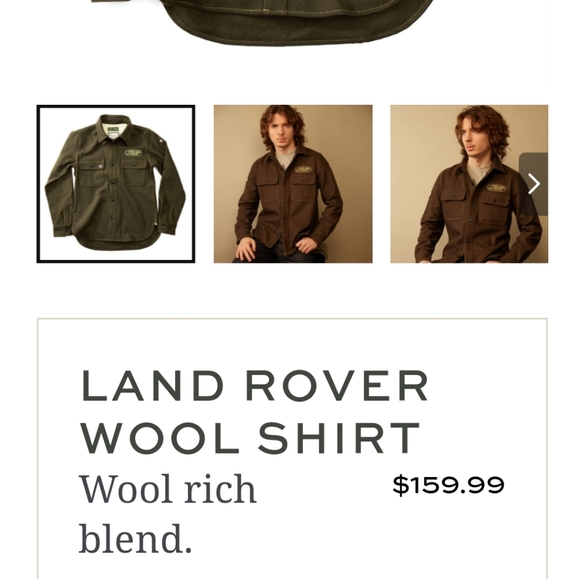The height and width of the screenshot is (579, 580).
Task: Click the next arrow in thumbnail carousel
Action: pyautogui.click(x=533, y=184)
